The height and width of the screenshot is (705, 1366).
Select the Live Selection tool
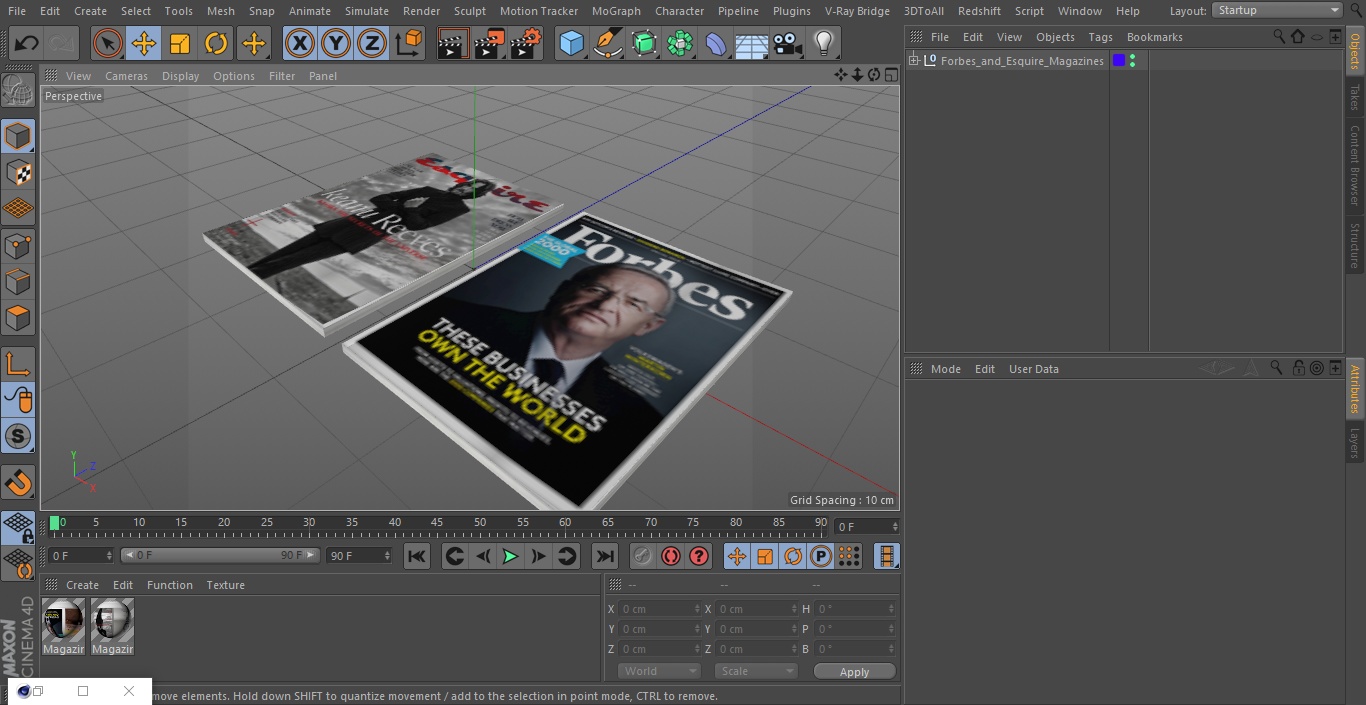[107, 44]
